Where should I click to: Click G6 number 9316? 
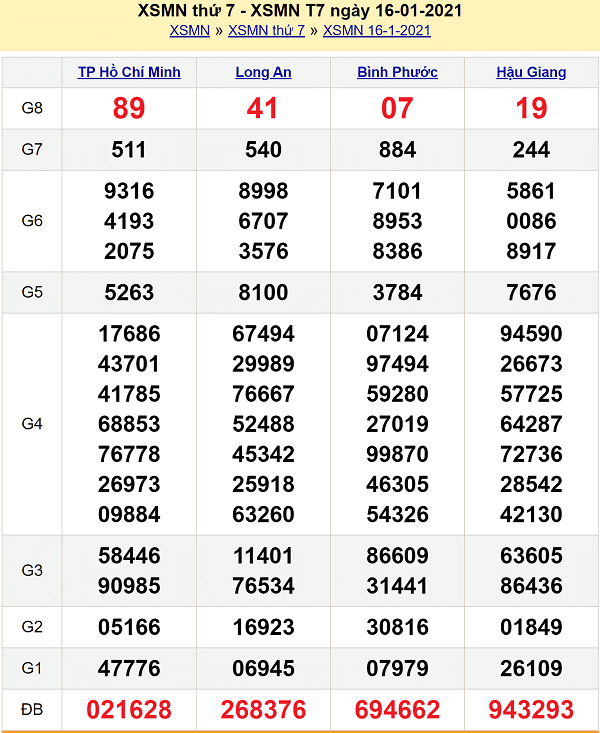point(129,191)
